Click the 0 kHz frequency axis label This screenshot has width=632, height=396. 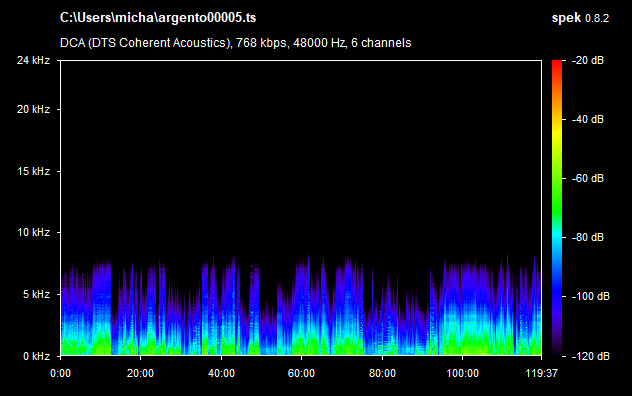[36, 356]
